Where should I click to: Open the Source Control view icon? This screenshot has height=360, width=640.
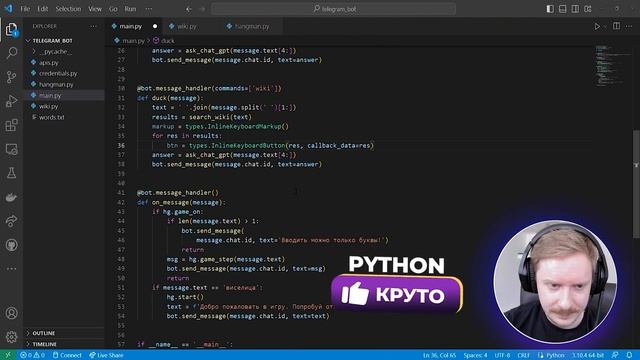tap(11, 77)
